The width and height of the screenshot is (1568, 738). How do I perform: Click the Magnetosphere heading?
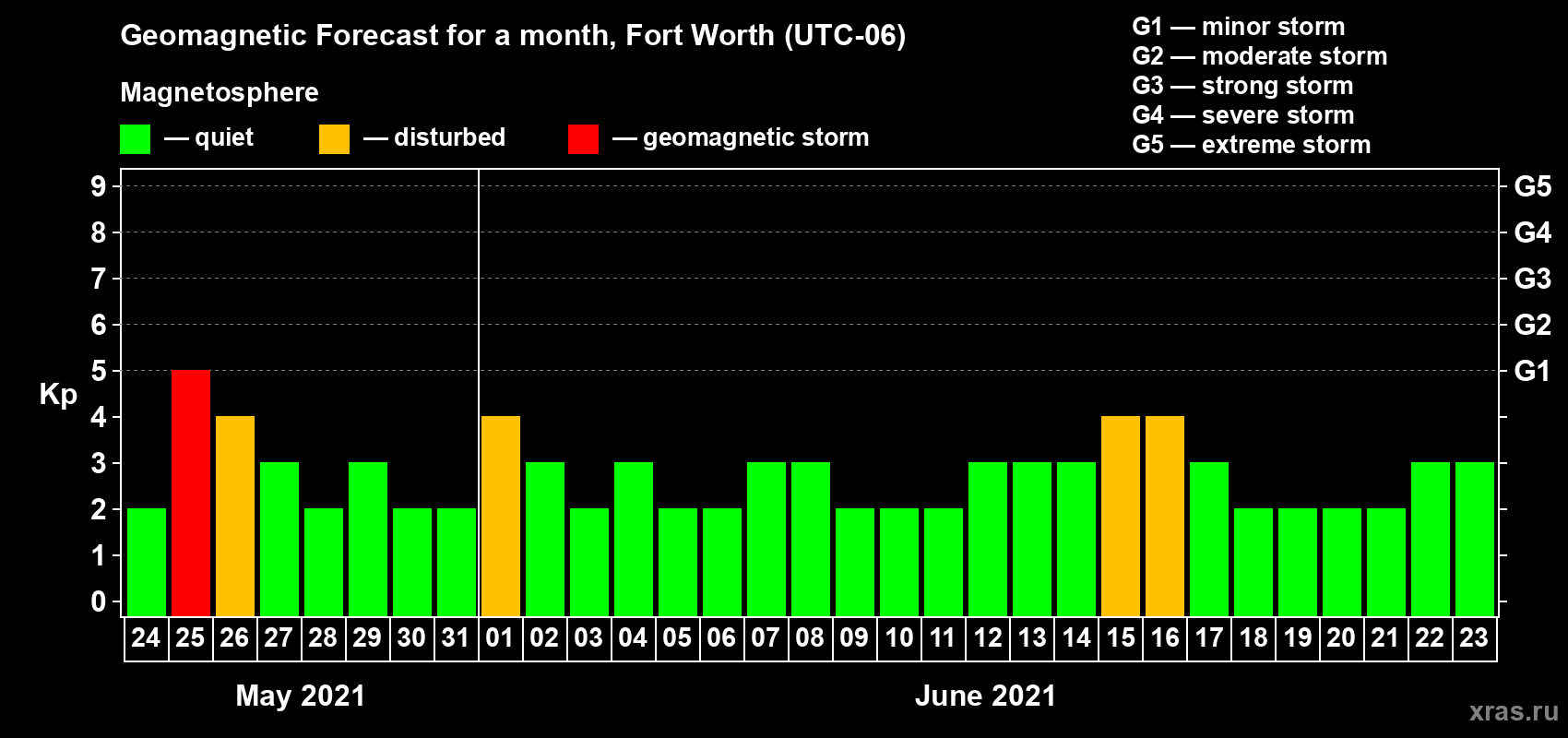(220, 92)
